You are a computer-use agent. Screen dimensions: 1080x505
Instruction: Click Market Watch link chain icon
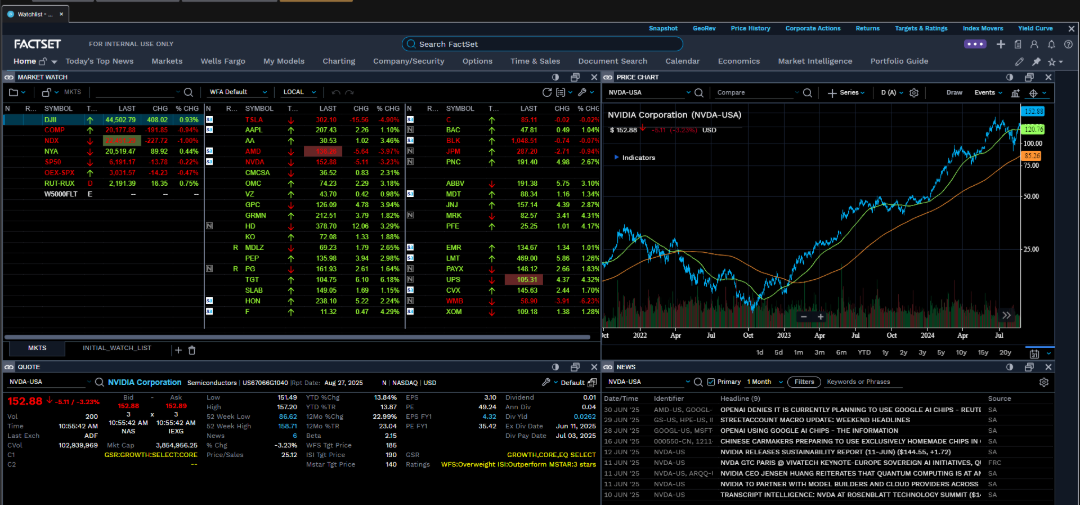pyautogui.click(x=10, y=77)
